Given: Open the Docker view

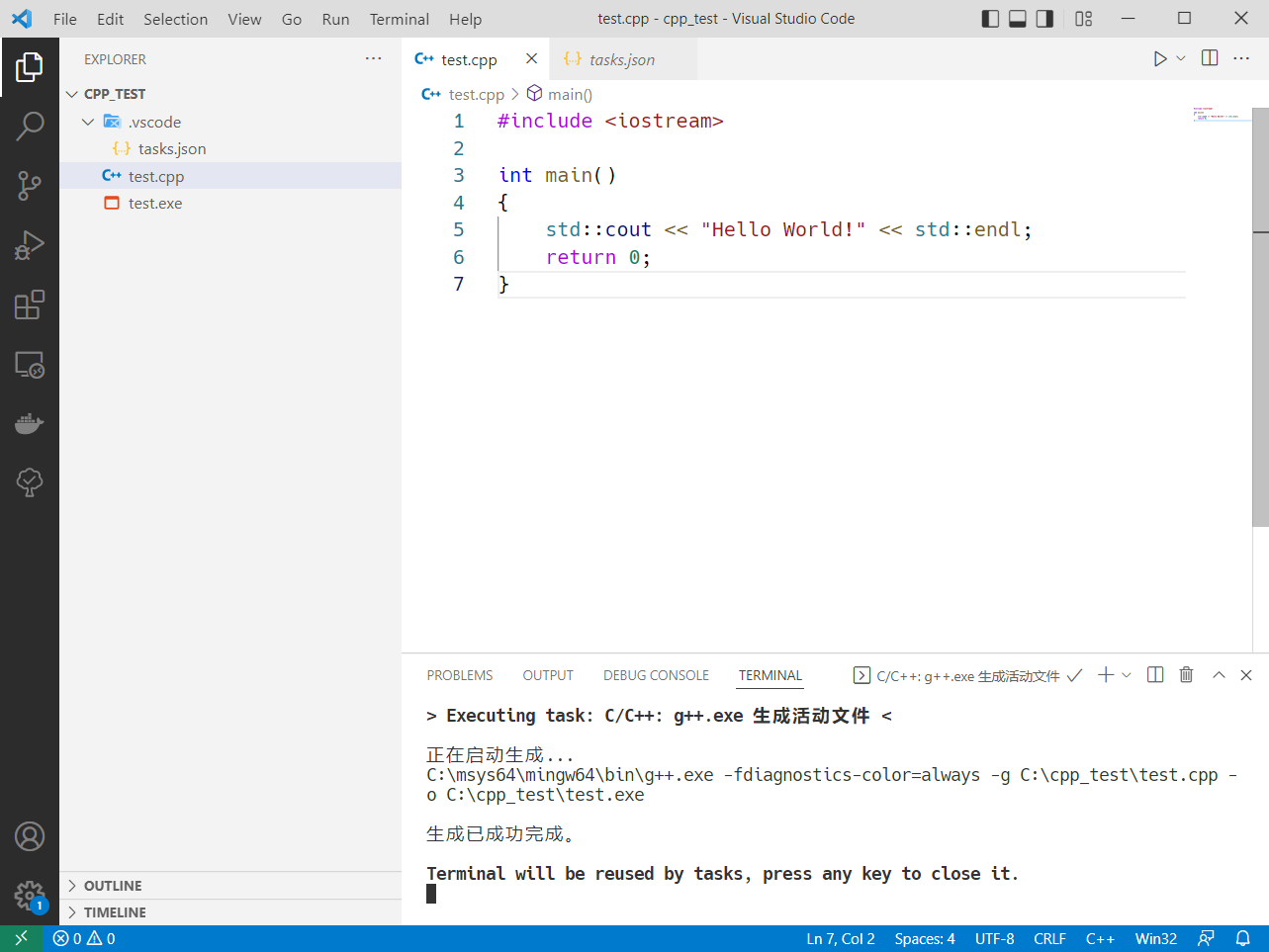Looking at the screenshot, I should (30, 423).
